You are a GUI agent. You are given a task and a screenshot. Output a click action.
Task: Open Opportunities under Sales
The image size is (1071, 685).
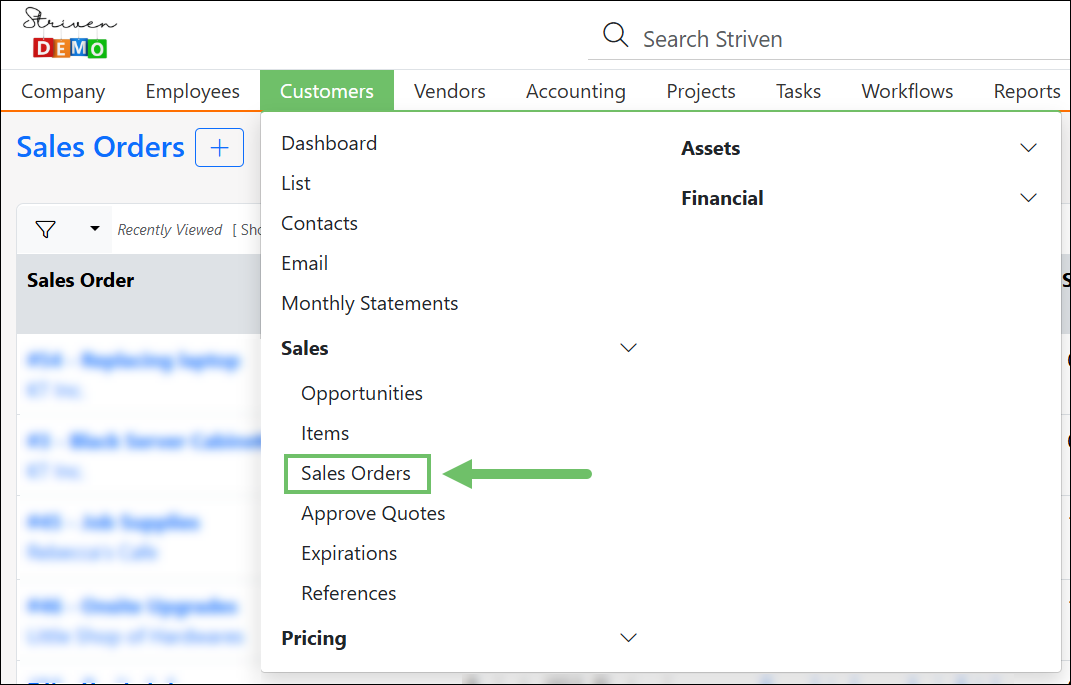click(362, 393)
